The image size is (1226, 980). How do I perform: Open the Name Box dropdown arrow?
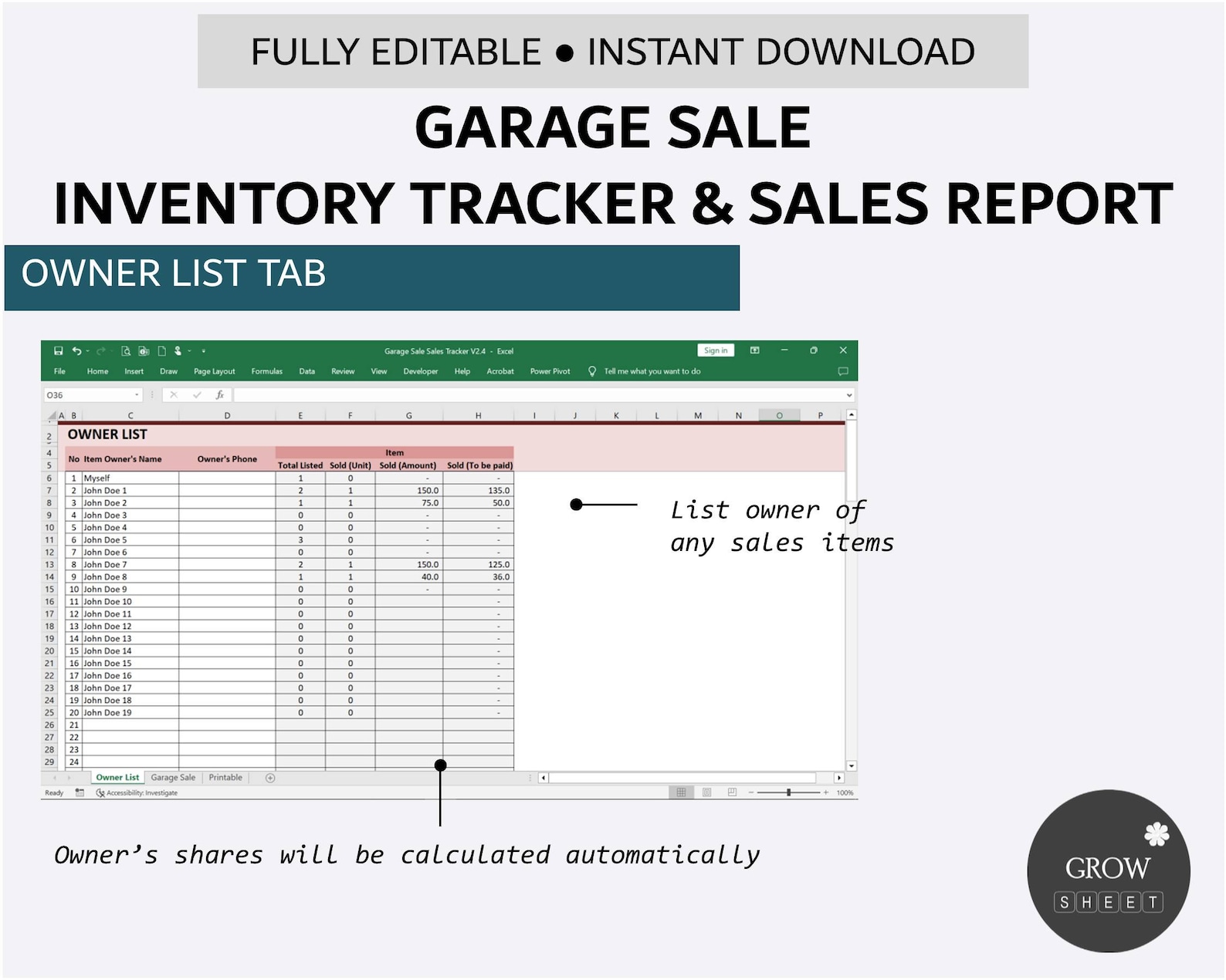coord(137,395)
